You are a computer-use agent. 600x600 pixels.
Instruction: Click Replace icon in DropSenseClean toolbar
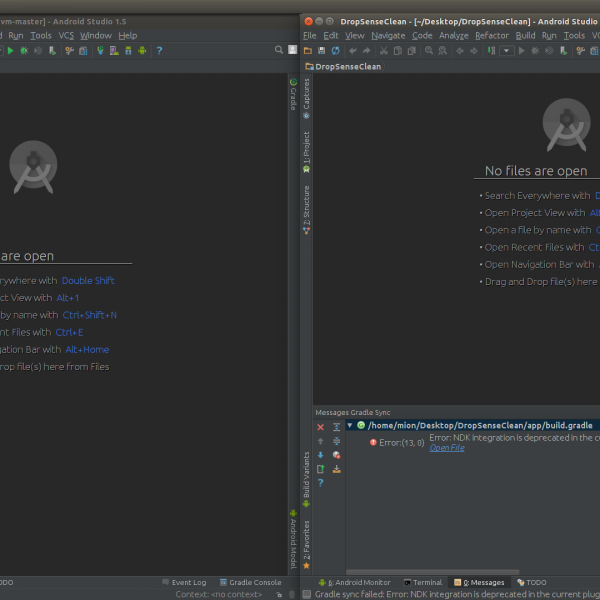(443, 51)
